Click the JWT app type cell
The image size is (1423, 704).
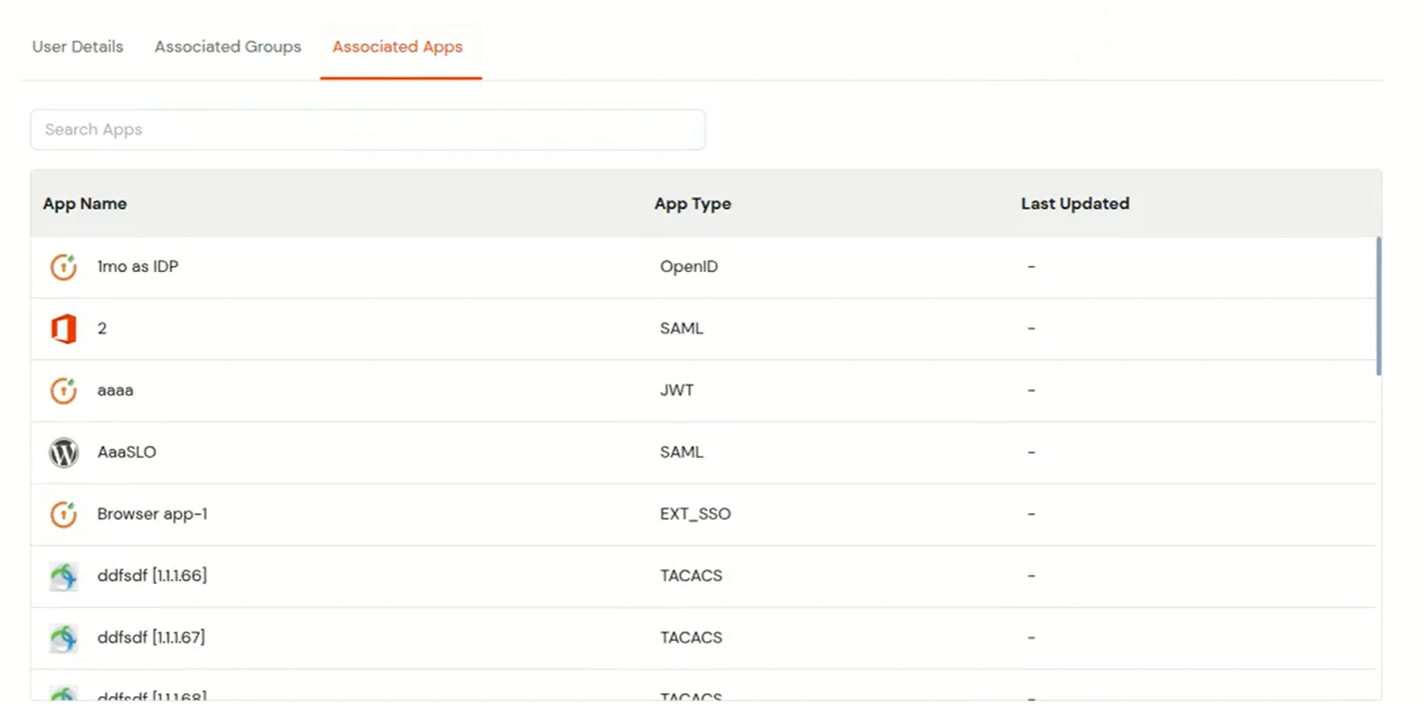coord(677,391)
